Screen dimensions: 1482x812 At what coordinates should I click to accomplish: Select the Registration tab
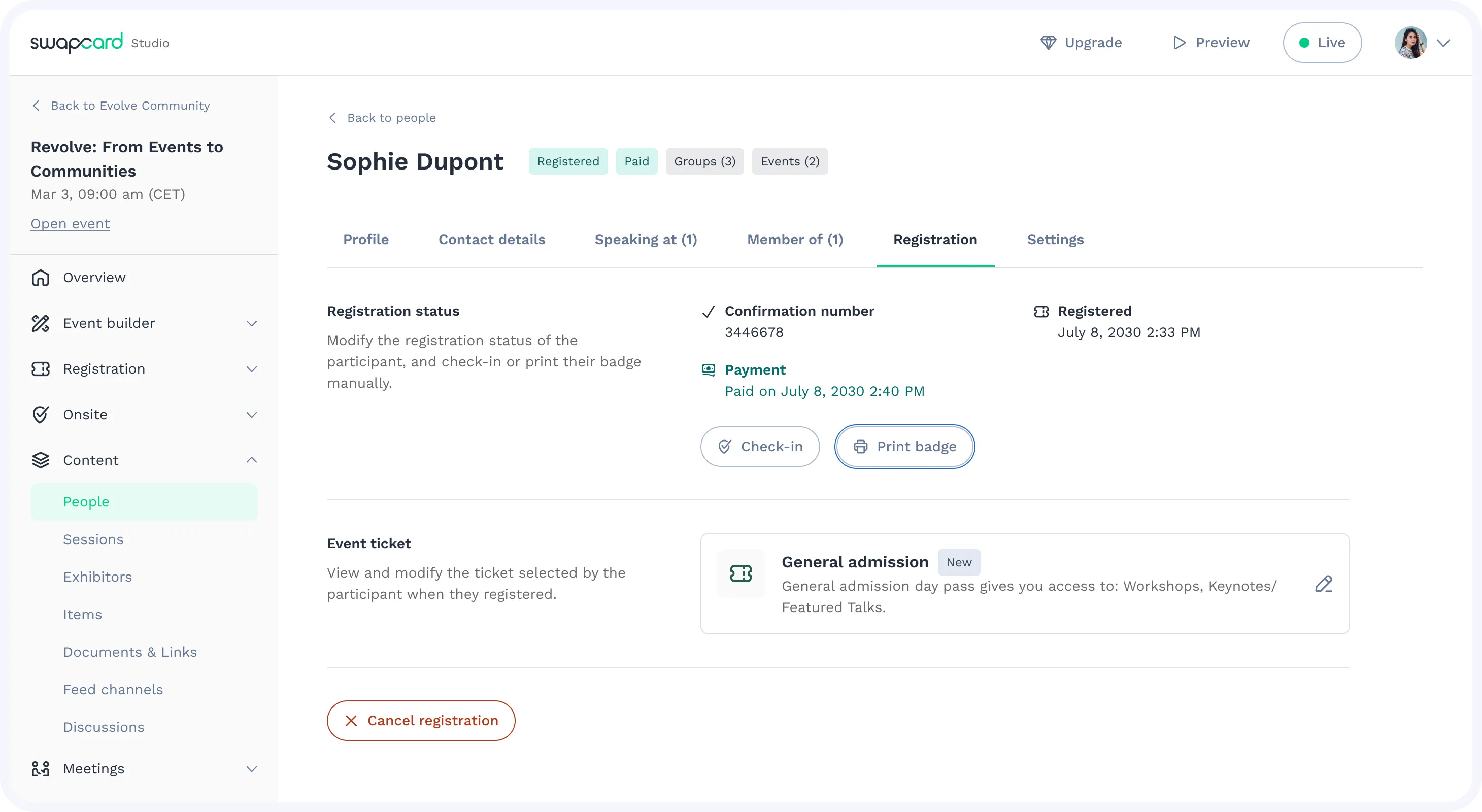(x=935, y=239)
